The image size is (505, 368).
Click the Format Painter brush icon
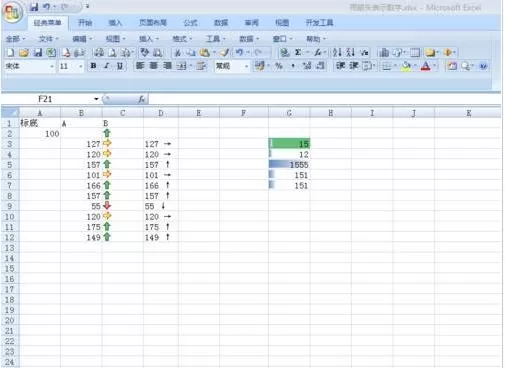coord(225,52)
